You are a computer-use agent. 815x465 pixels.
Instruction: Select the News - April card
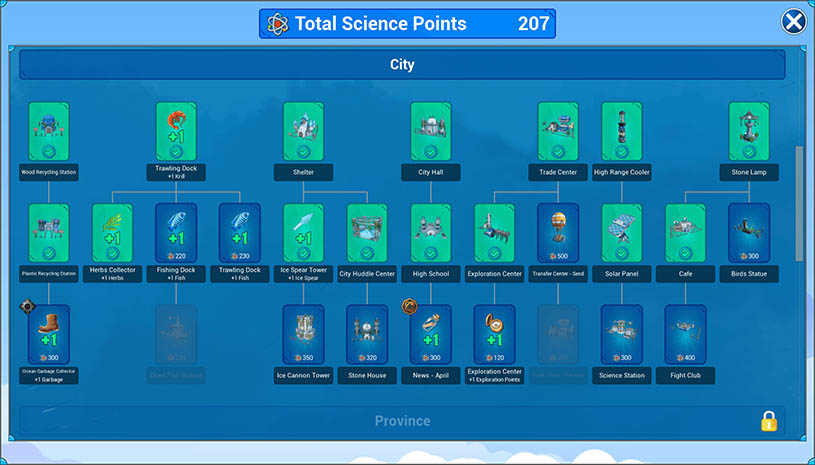coord(431,334)
